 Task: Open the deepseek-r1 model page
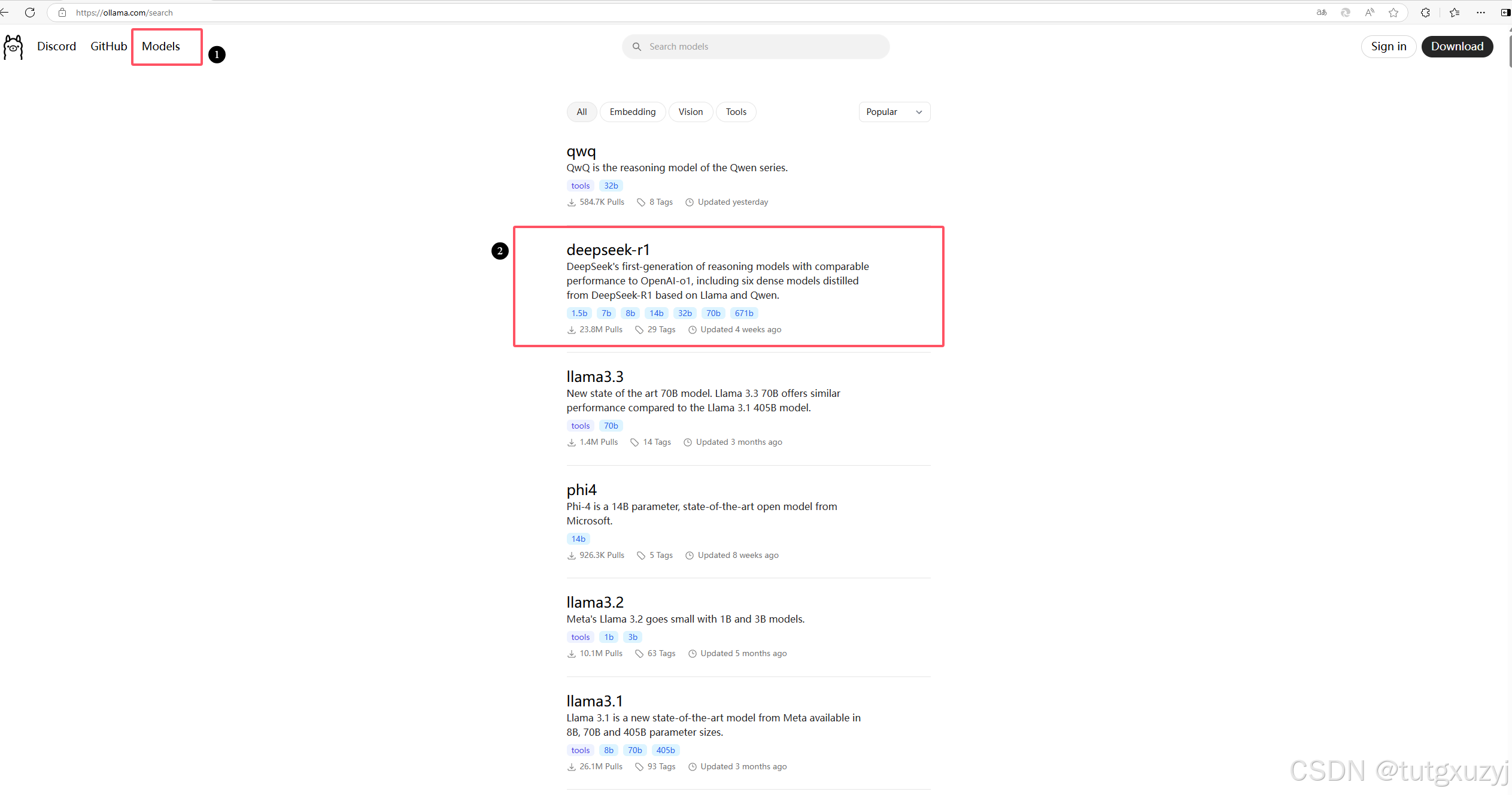(608, 250)
